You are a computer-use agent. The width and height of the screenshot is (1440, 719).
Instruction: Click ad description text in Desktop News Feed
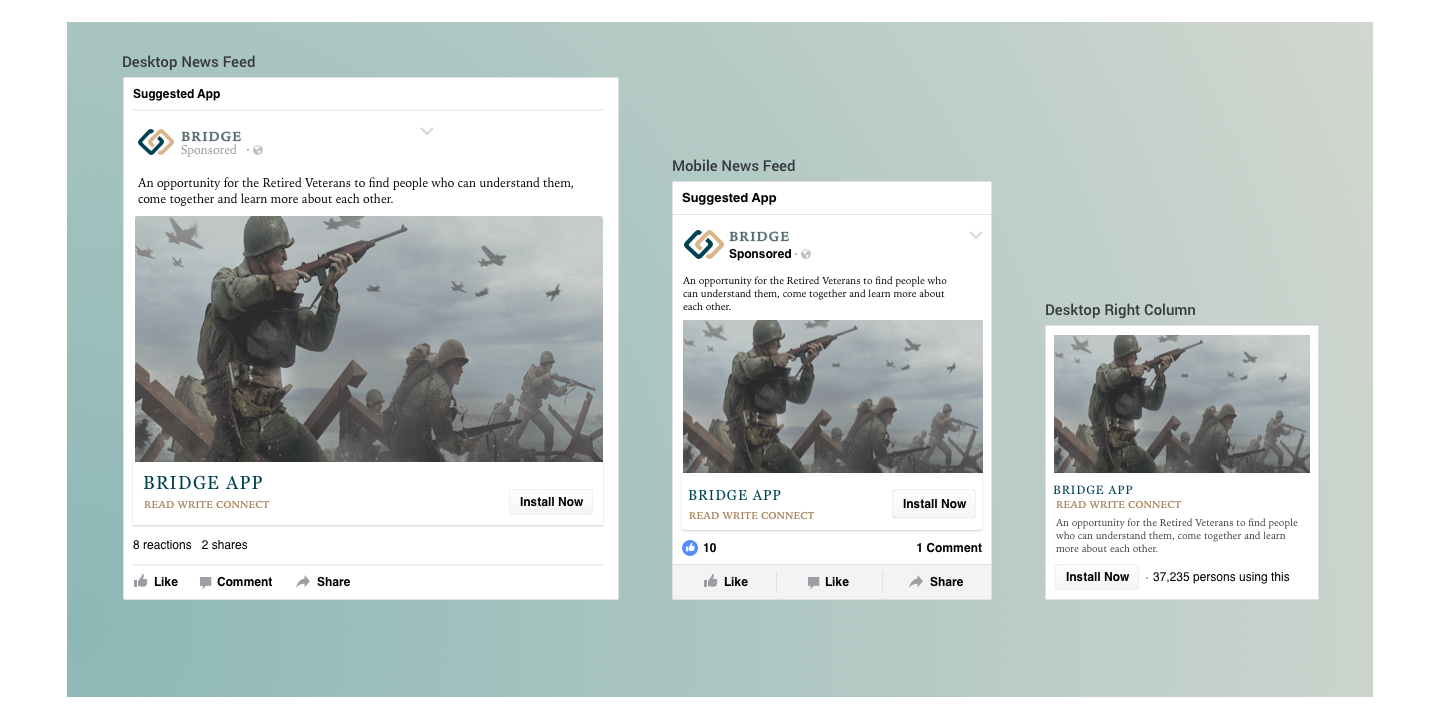[x=356, y=191]
